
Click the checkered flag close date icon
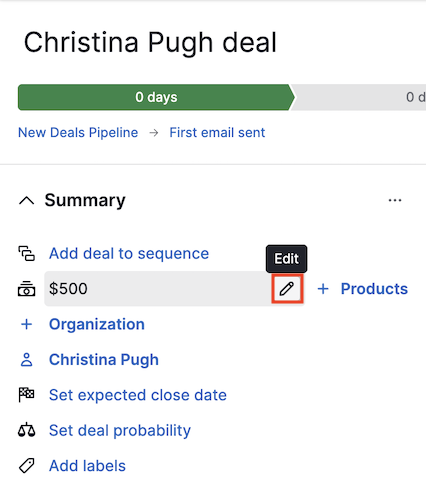coord(26,395)
